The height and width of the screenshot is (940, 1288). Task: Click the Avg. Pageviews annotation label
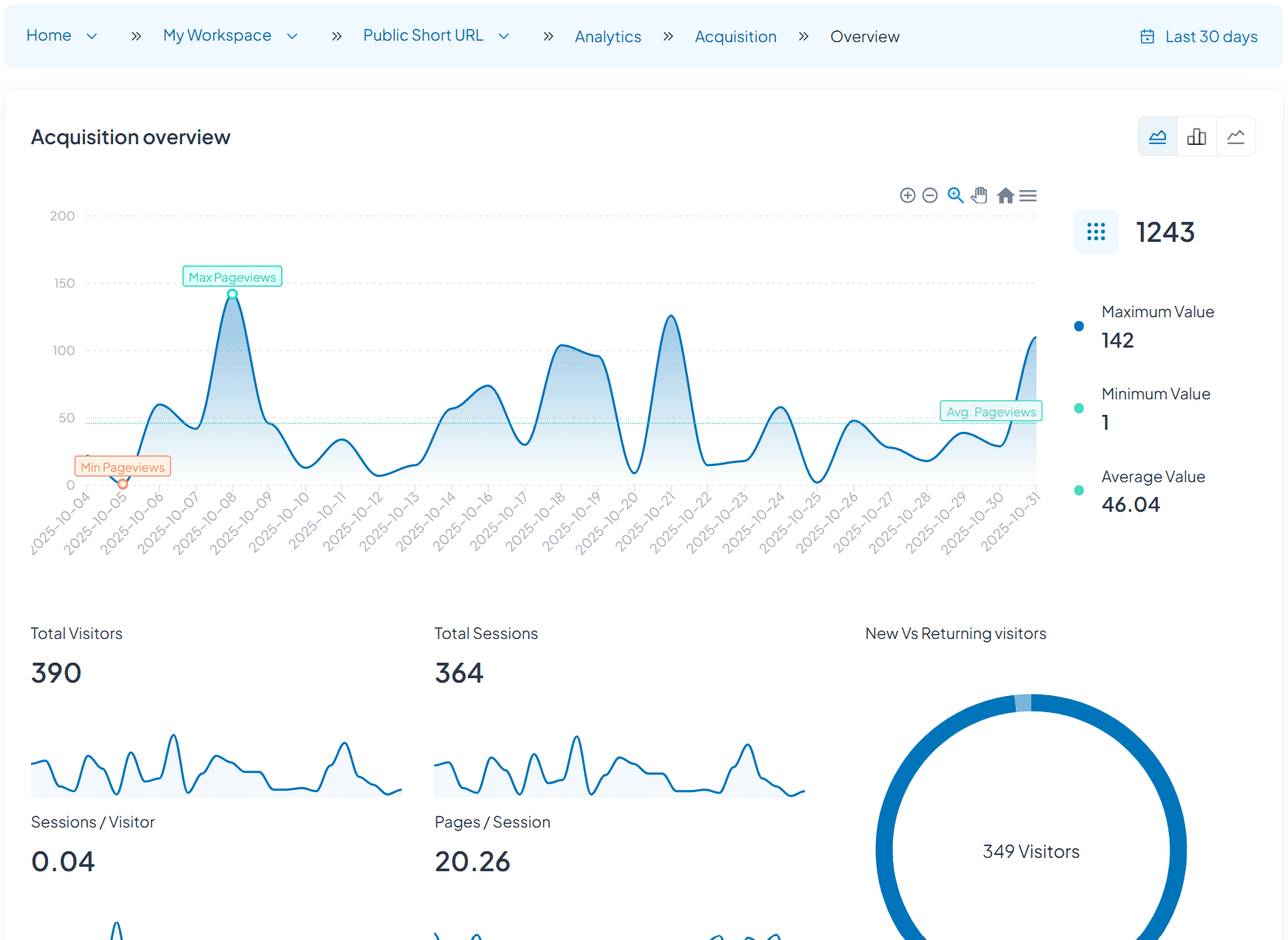pos(991,411)
